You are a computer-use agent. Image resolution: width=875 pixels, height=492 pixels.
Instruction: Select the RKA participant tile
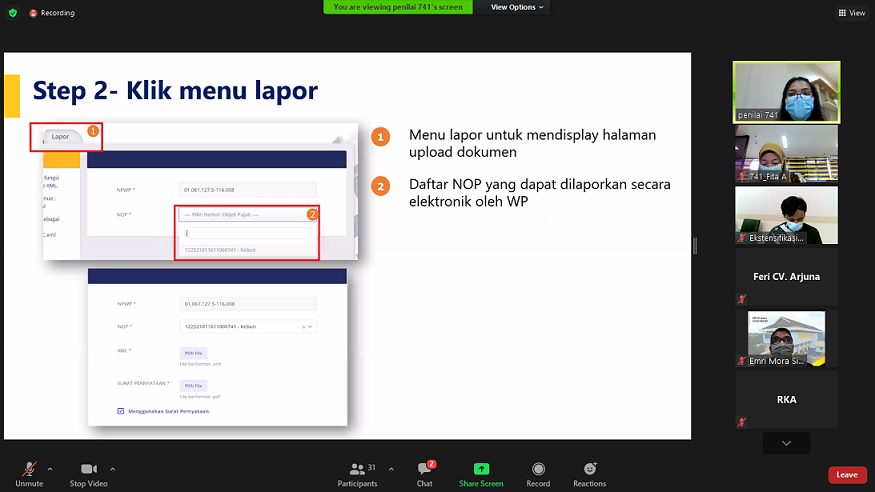[x=786, y=400]
